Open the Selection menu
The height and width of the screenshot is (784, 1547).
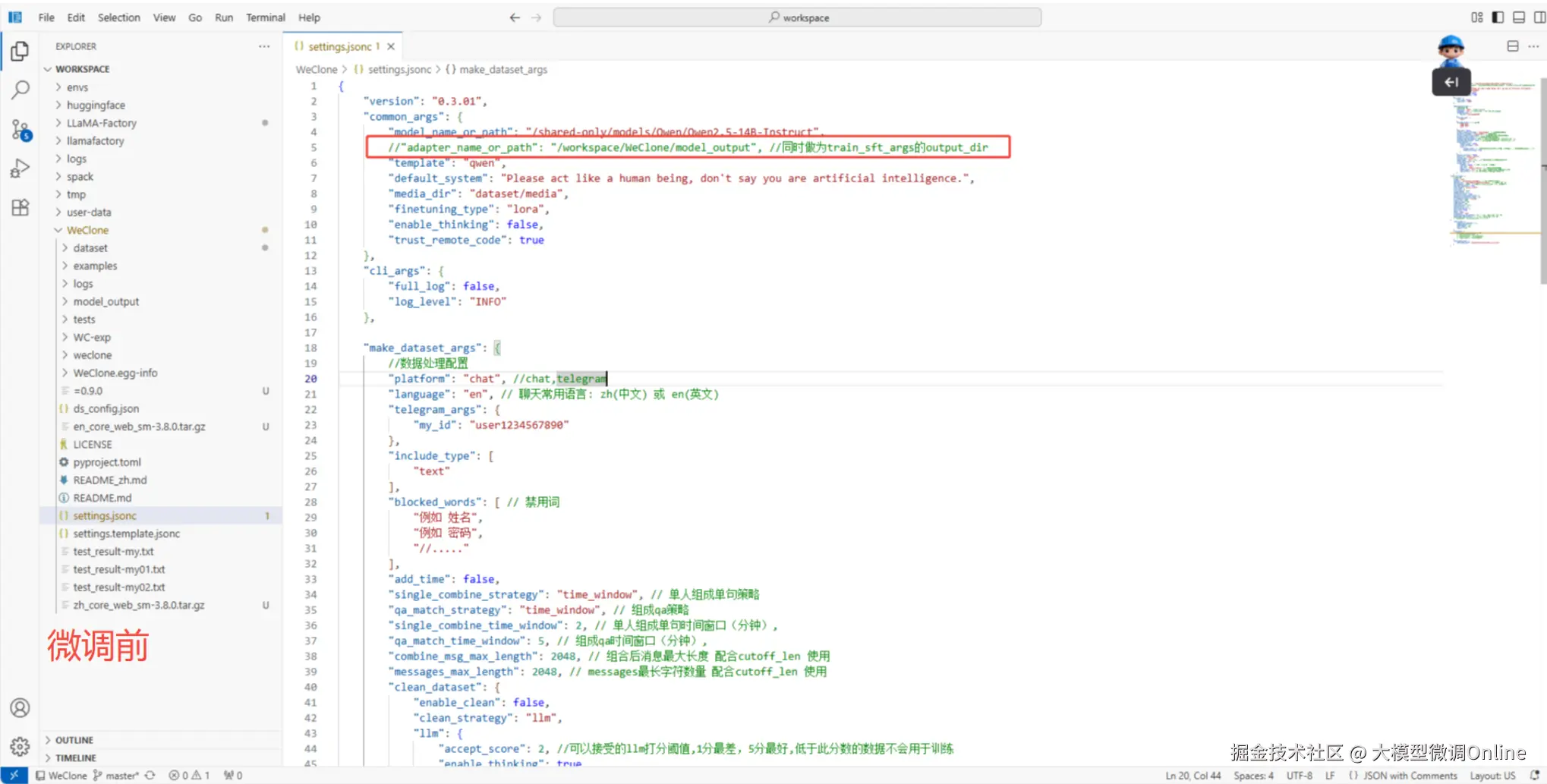pos(119,17)
